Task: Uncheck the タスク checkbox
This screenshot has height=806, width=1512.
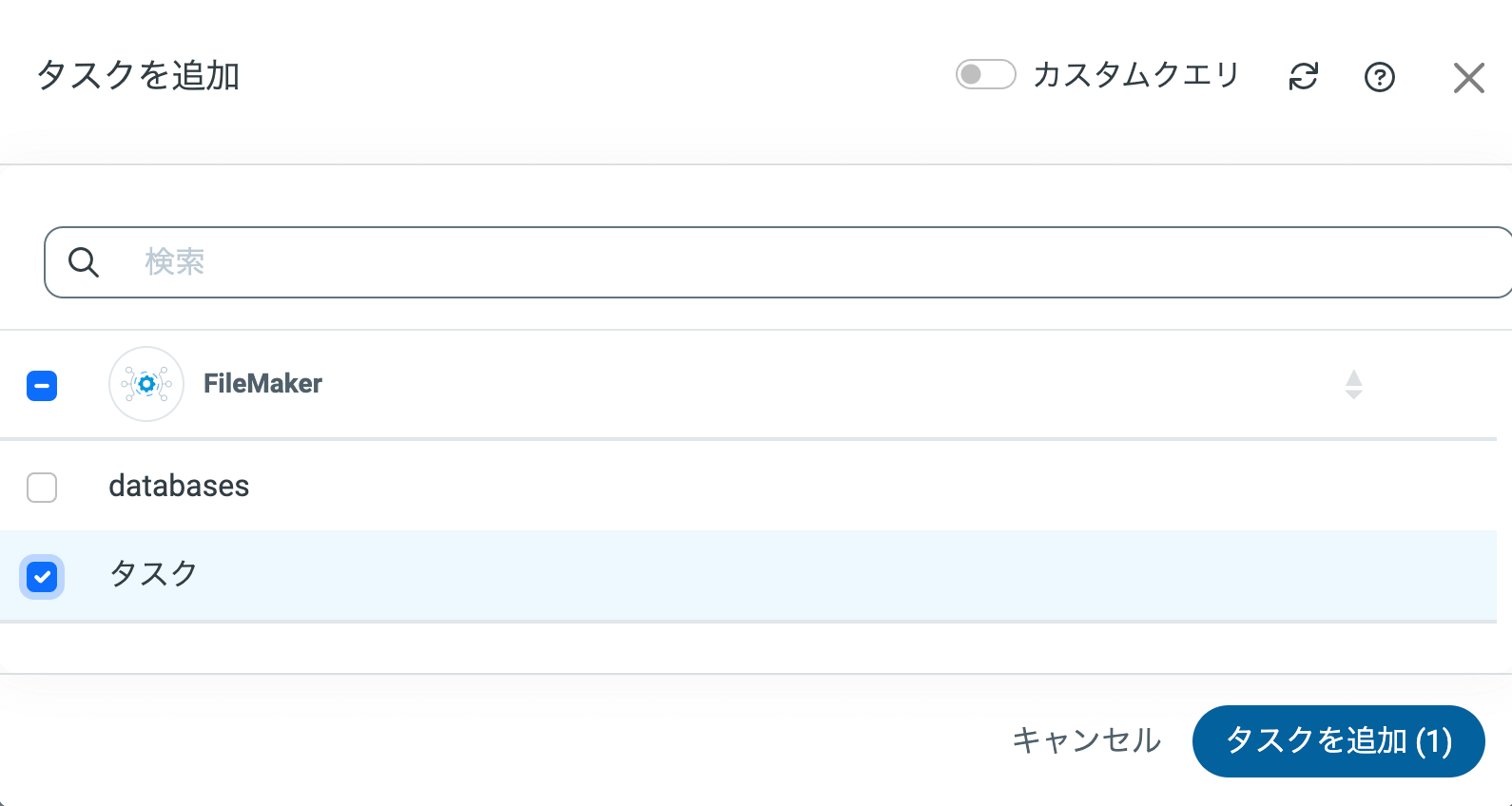Action: pyautogui.click(x=42, y=577)
